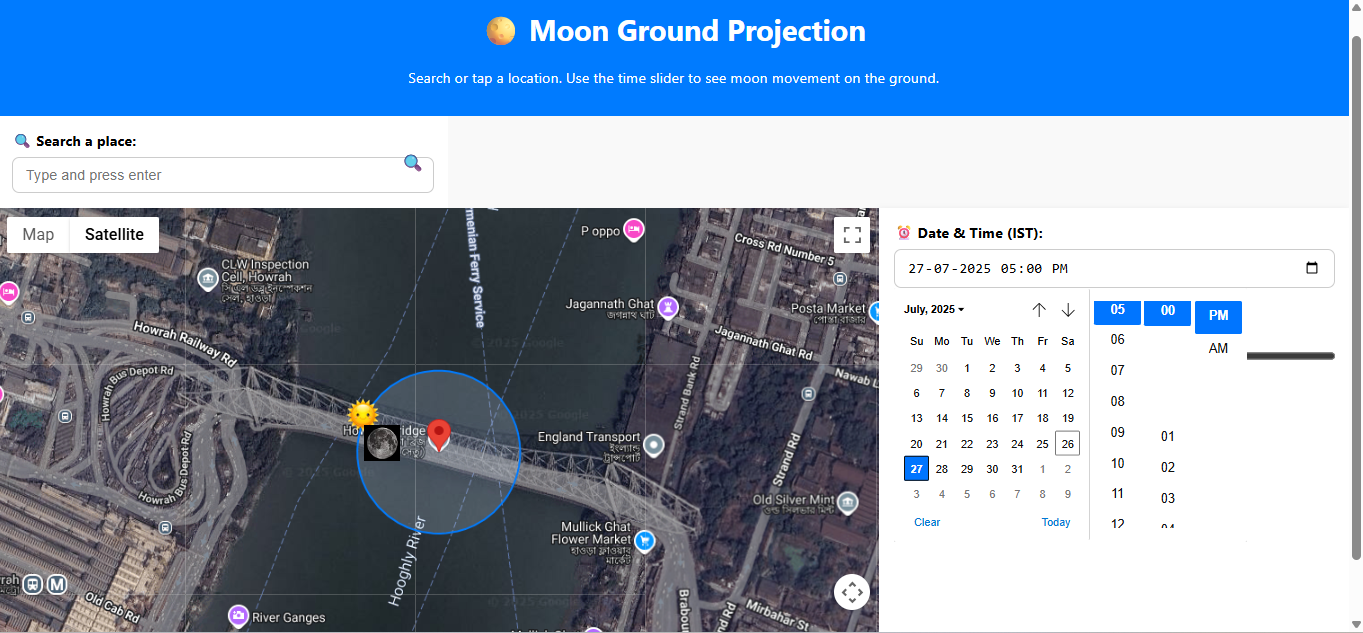Select July 26 in the calendar
The width and height of the screenshot is (1363, 633).
point(1067,443)
